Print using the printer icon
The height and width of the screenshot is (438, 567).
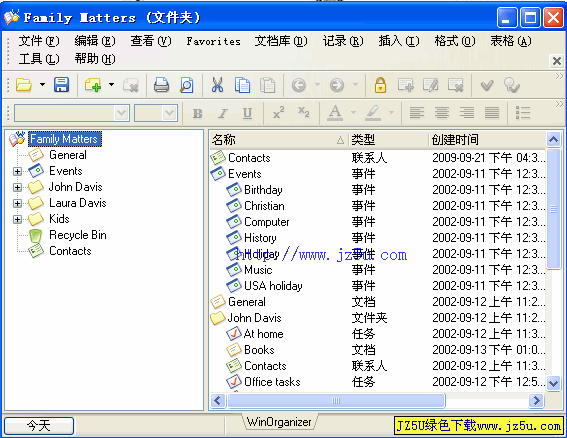click(161, 85)
